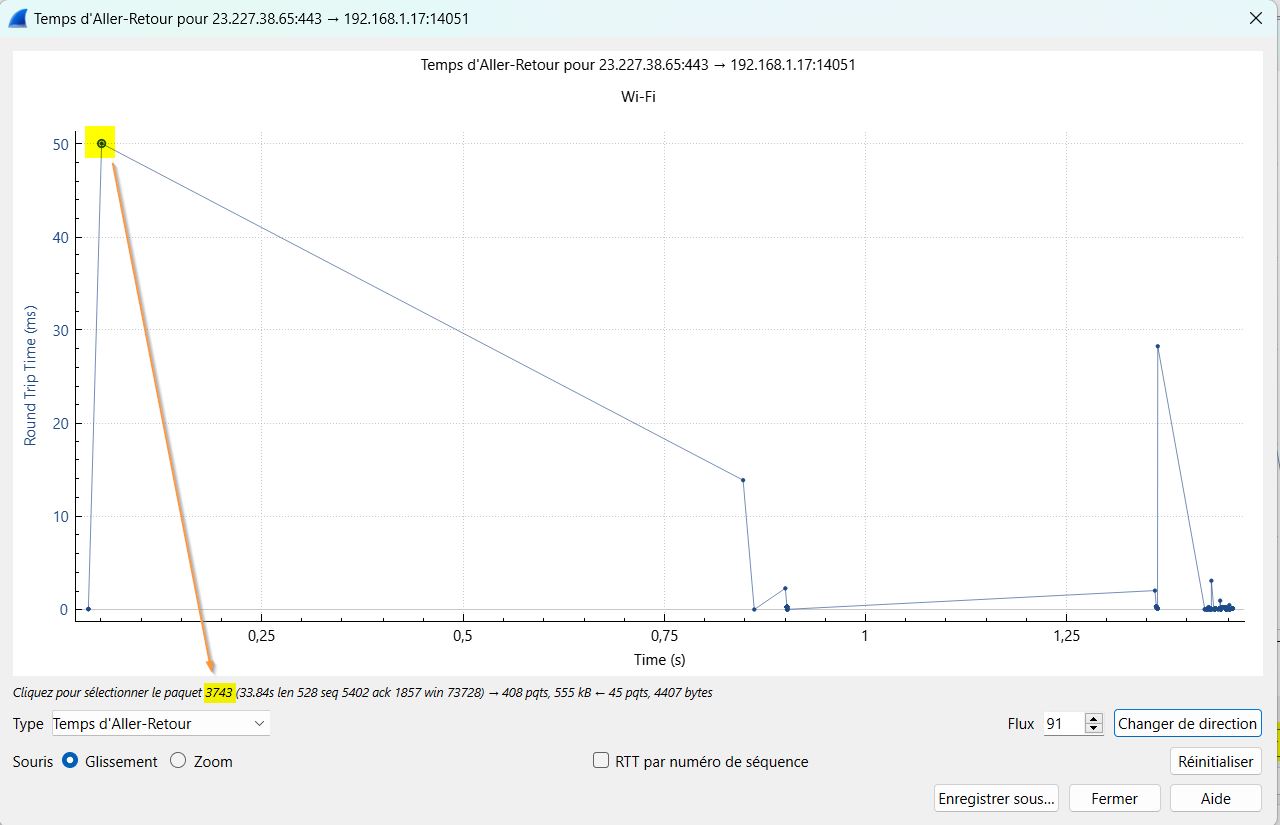Screen dimensions: 1280x825
Task: Click the highlighted 50 ms data point
Action: pos(100,143)
